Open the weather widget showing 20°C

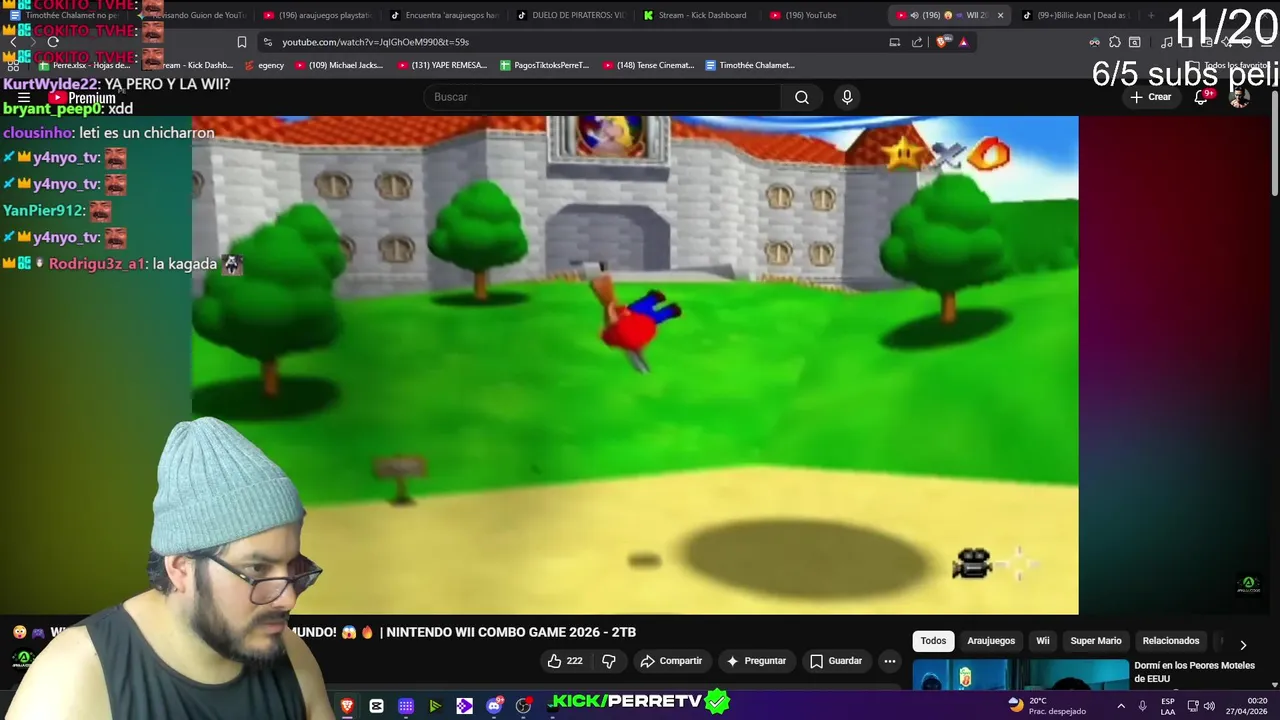1047,705
